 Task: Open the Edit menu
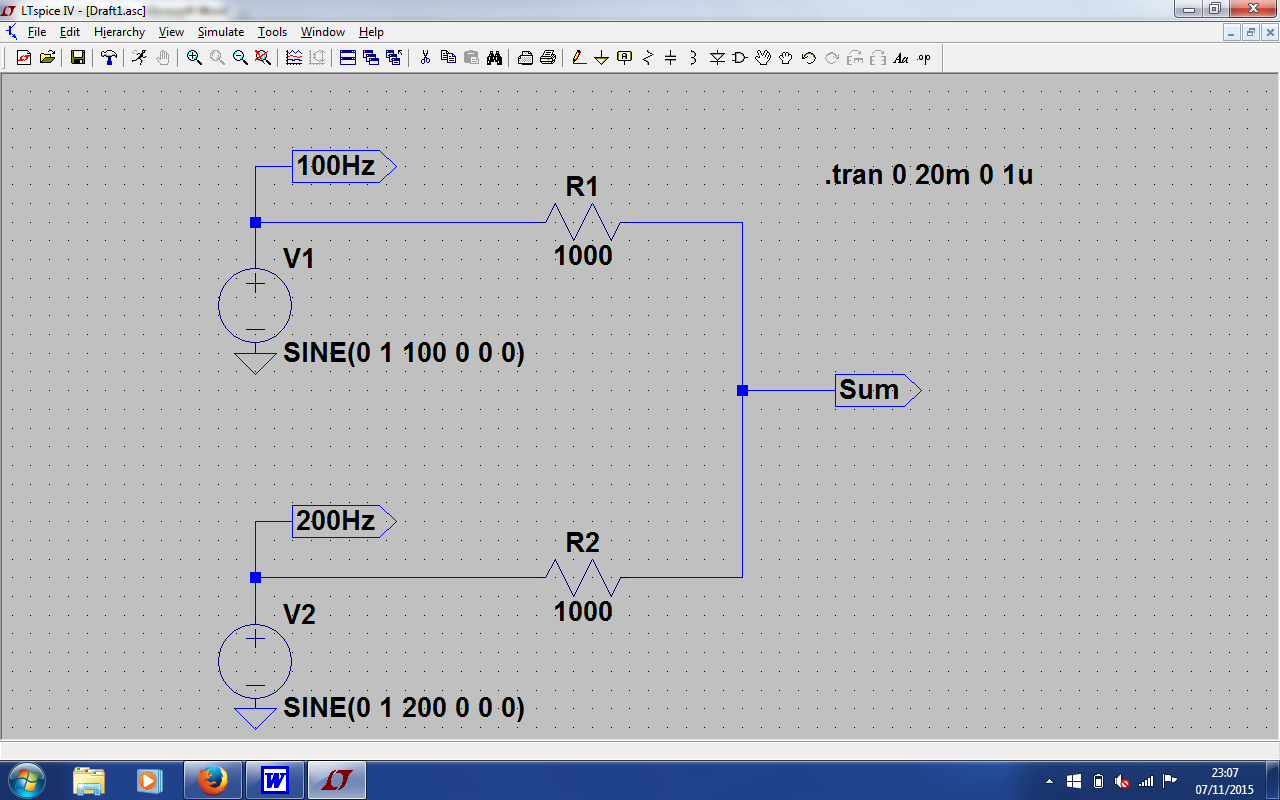(x=69, y=32)
